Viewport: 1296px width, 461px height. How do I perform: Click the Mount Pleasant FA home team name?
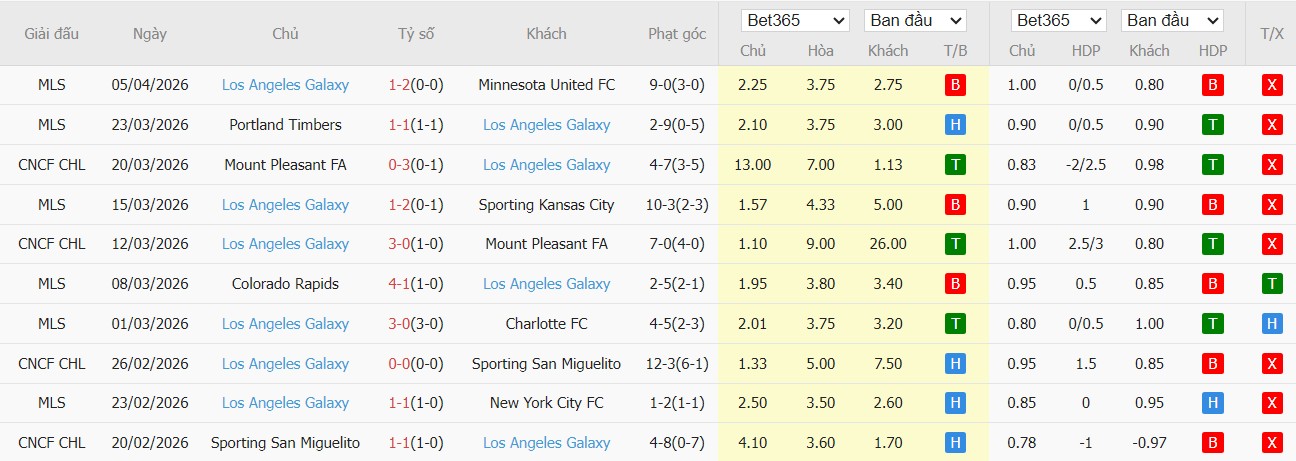(x=285, y=165)
